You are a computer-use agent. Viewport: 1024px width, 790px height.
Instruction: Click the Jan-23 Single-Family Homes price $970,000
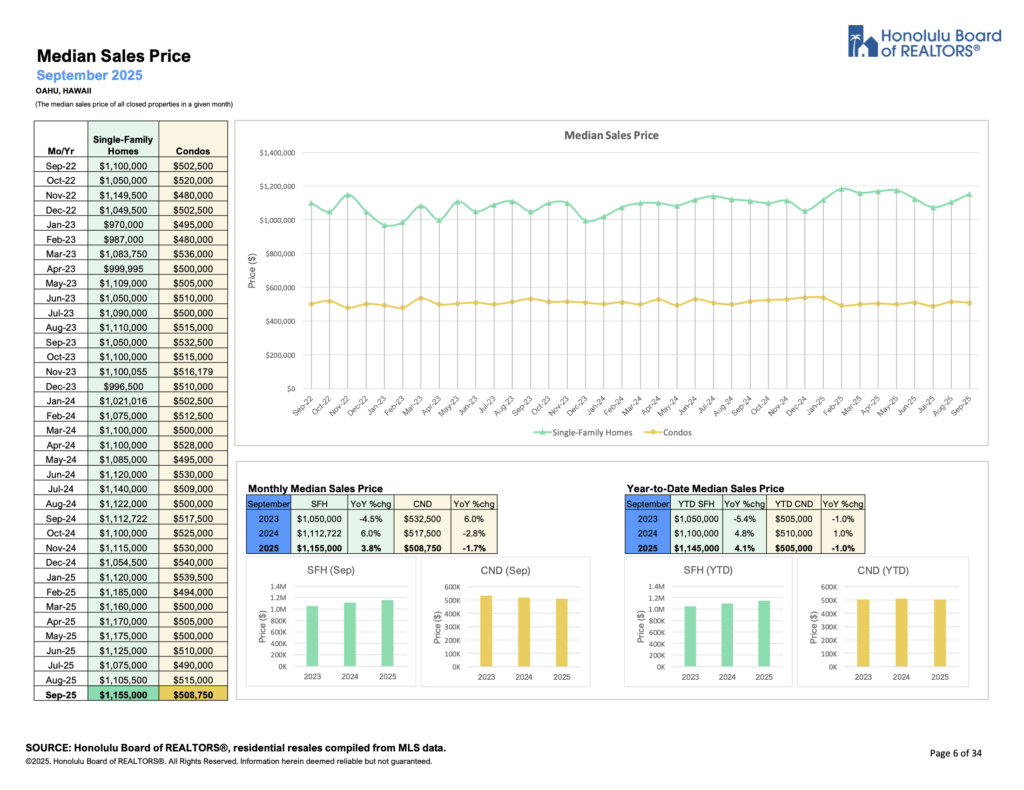(124, 224)
